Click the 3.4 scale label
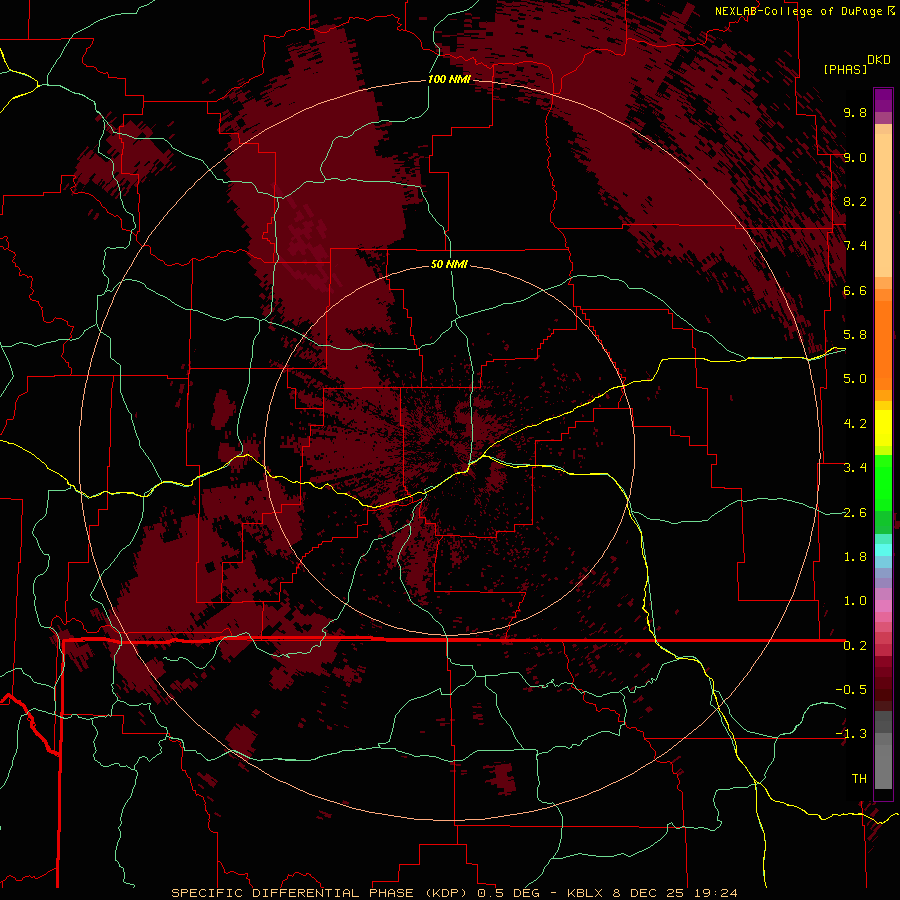This screenshot has width=900, height=900. (x=855, y=468)
